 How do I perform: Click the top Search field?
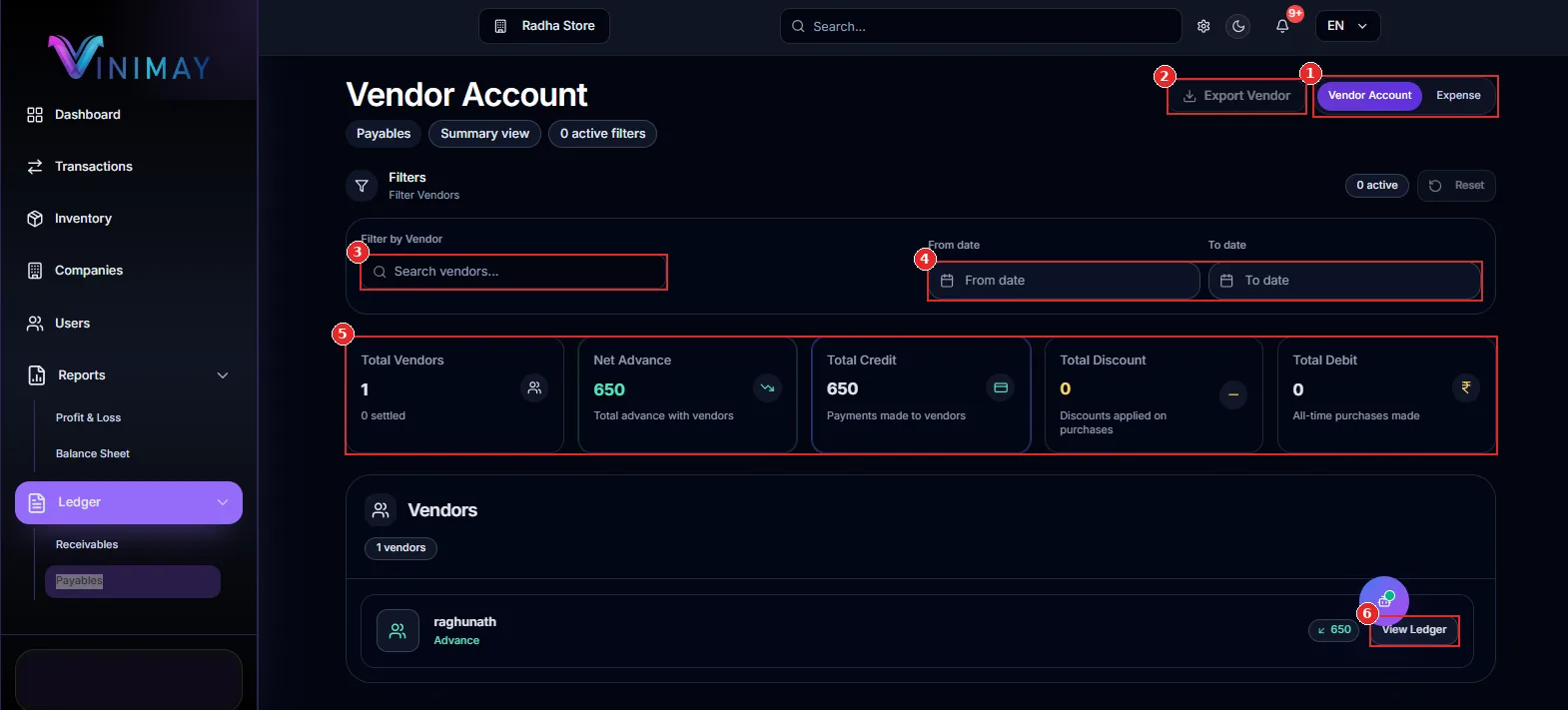coord(981,26)
